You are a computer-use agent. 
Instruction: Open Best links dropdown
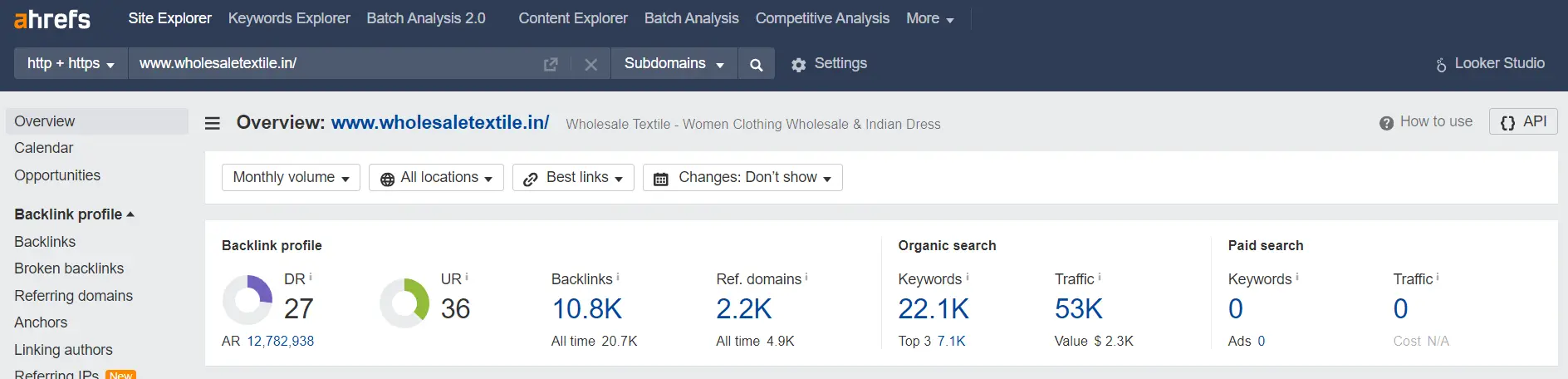pyautogui.click(x=573, y=177)
